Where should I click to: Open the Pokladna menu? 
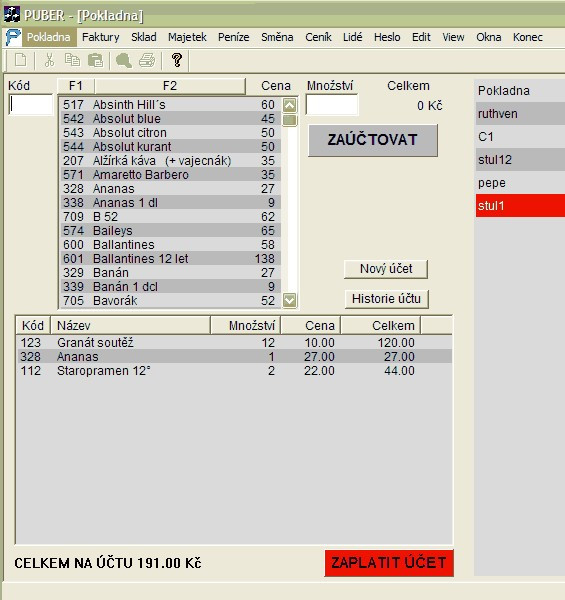pos(49,37)
